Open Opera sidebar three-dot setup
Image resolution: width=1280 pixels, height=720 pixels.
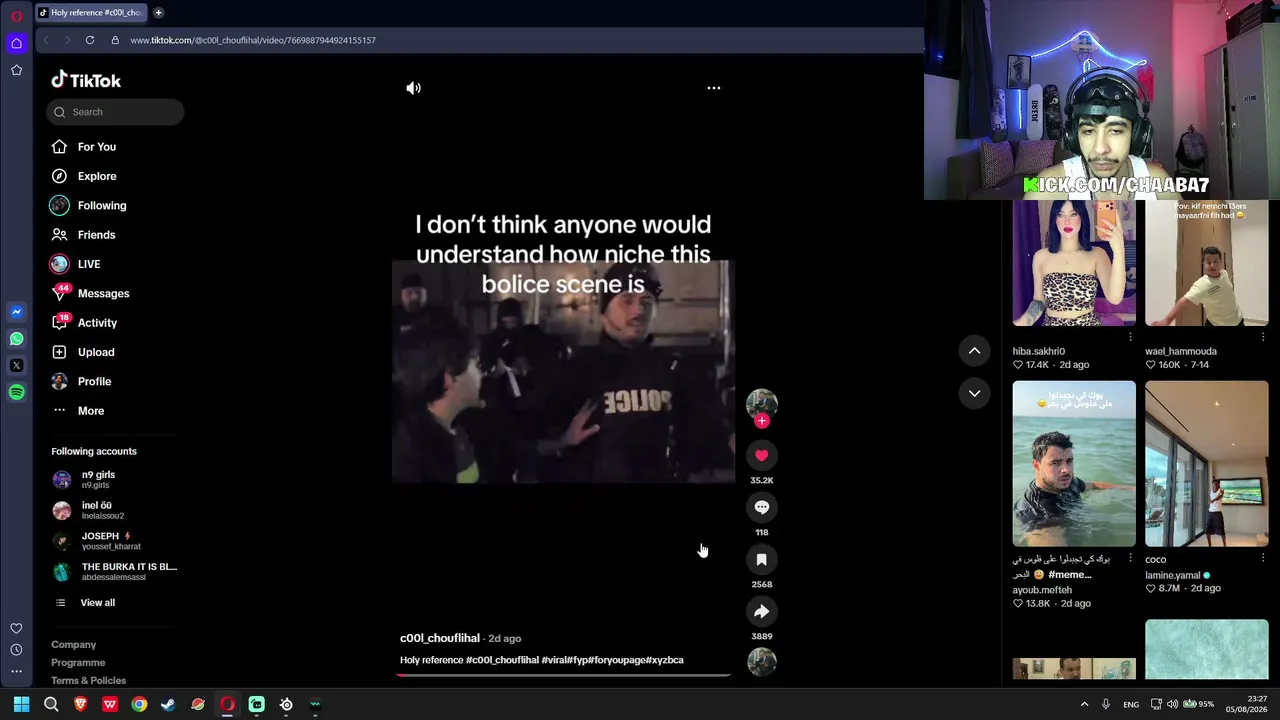point(16,672)
